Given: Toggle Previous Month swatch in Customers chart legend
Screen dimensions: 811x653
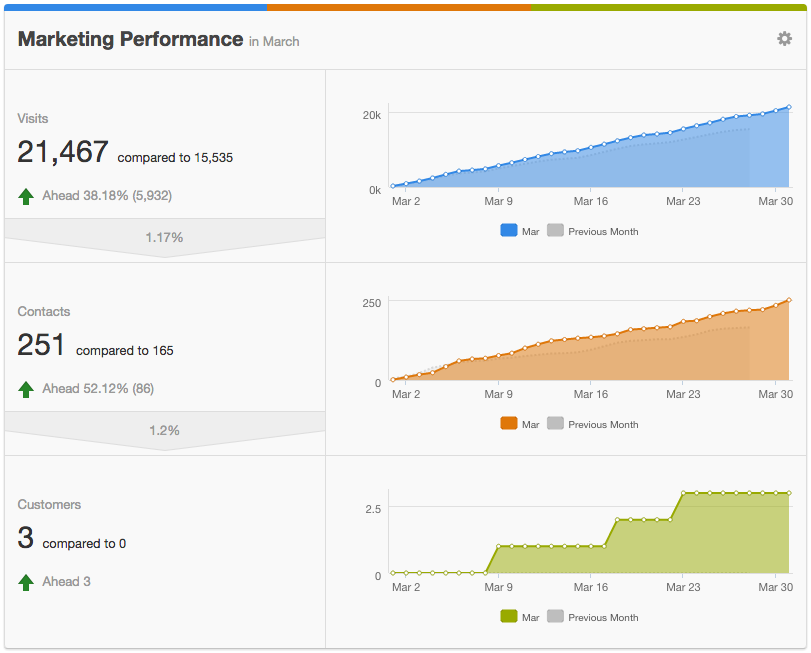Looking at the screenshot, I should tap(555, 616).
